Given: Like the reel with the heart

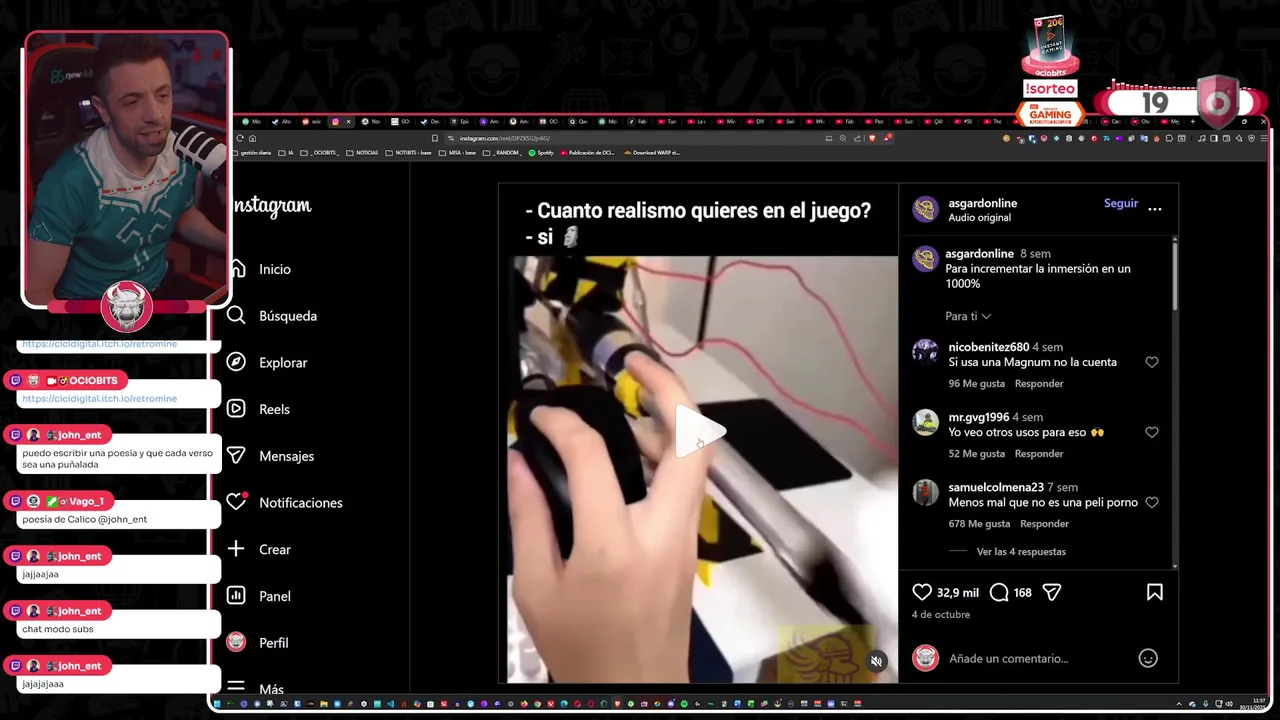Looking at the screenshot, I should coord(922,592).
